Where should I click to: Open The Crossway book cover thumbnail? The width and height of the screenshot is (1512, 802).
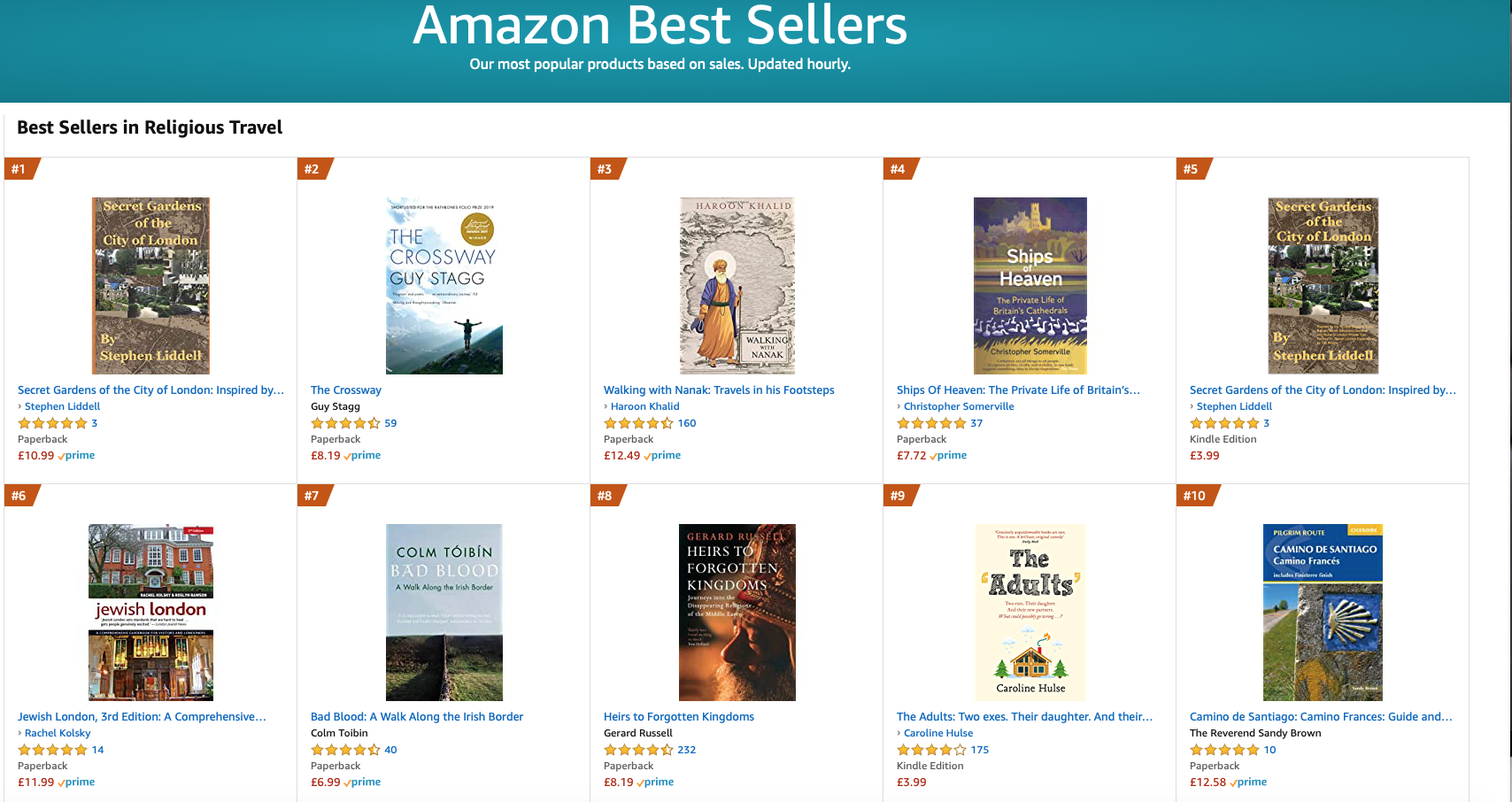444,285
